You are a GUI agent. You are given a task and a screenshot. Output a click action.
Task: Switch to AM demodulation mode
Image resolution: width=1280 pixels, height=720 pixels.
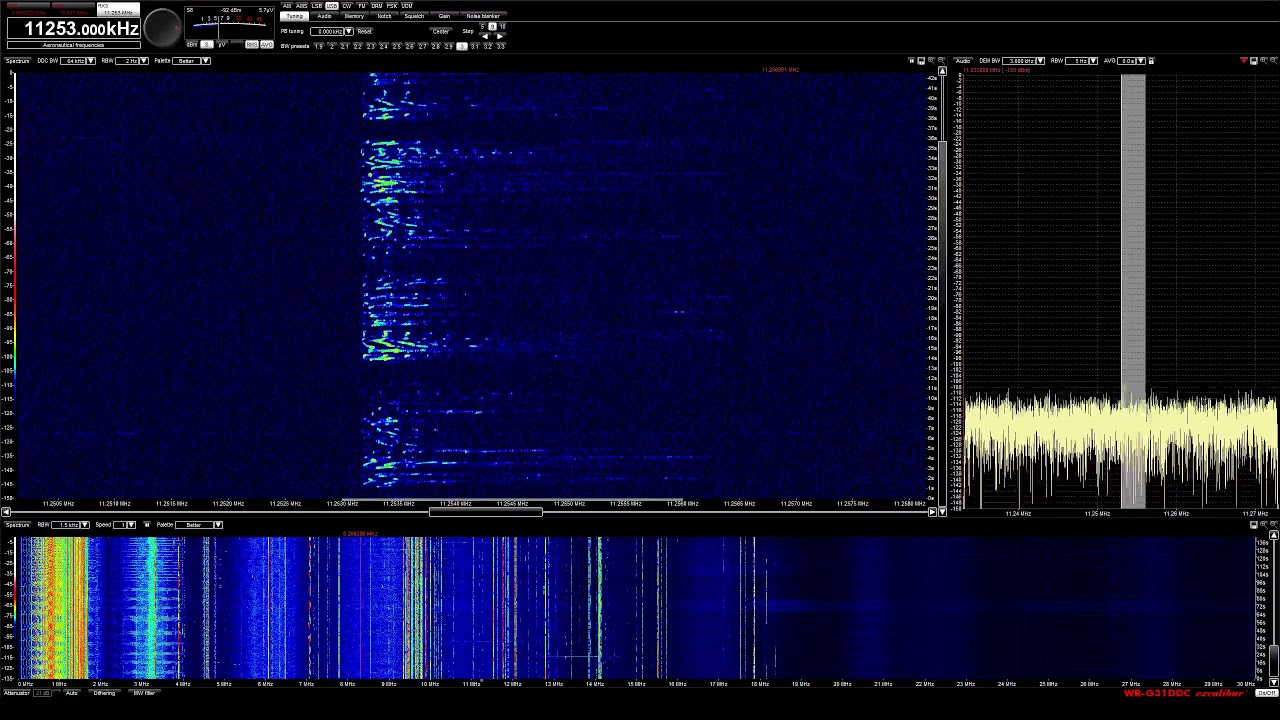pyautogui.click(x=287, y=6)
